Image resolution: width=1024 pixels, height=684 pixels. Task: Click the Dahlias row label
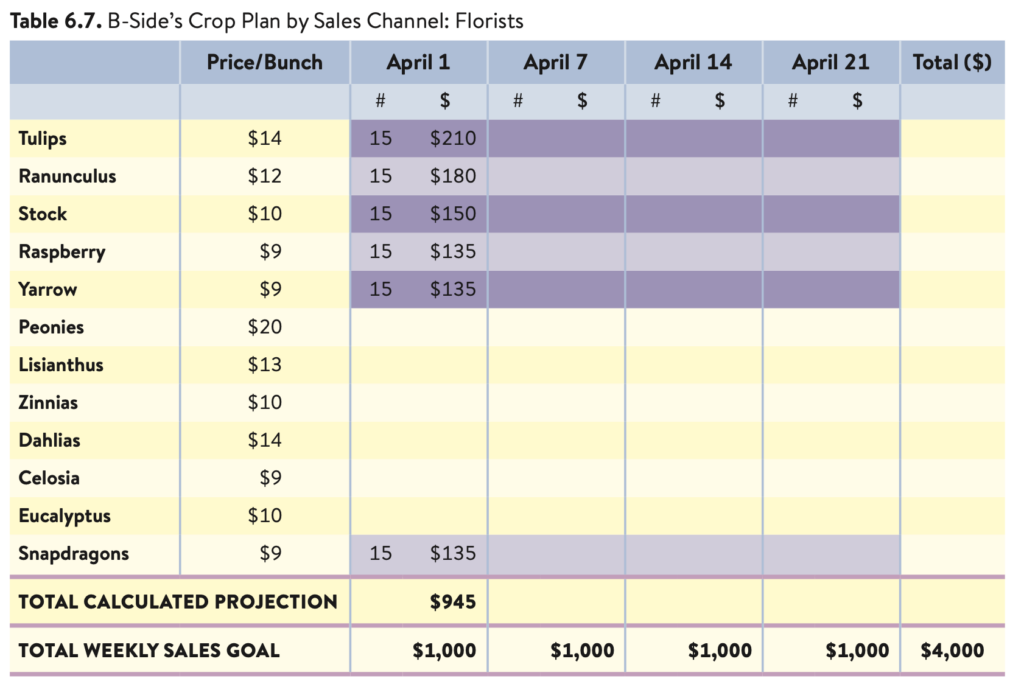pos(49,440)
